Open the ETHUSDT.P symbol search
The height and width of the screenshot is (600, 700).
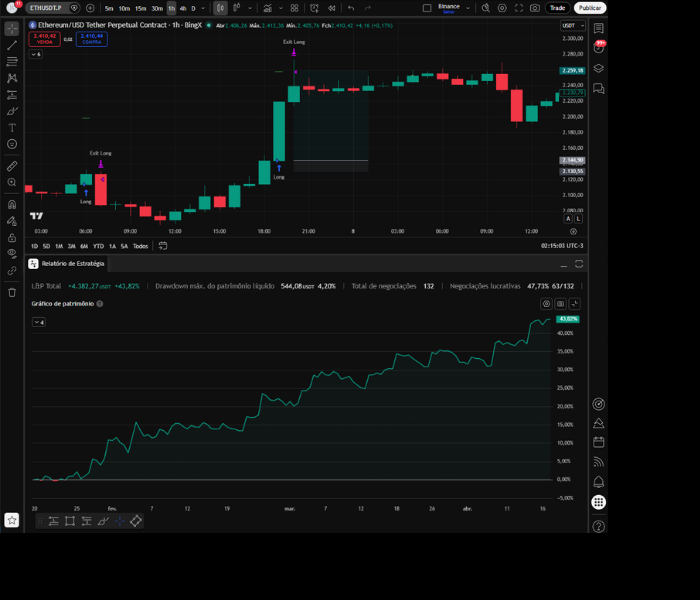(x=46, y=8)
